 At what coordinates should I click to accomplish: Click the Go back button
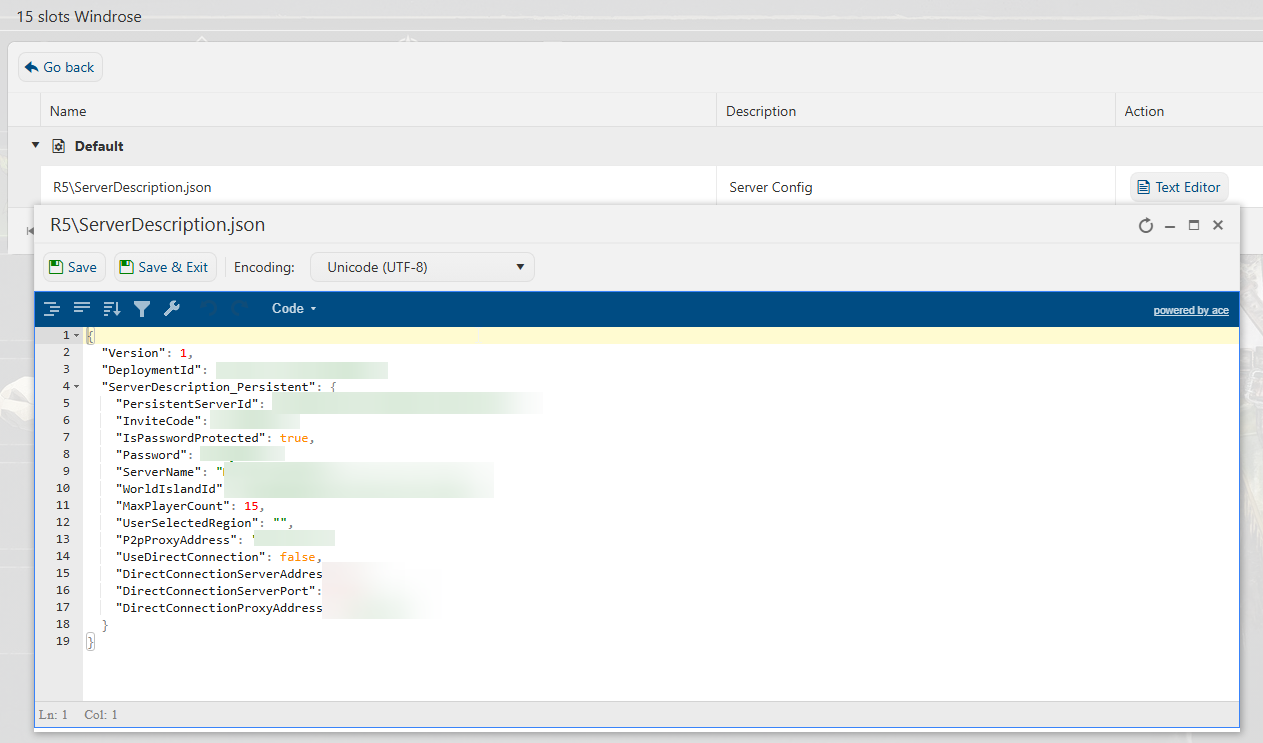click(60, 67)
